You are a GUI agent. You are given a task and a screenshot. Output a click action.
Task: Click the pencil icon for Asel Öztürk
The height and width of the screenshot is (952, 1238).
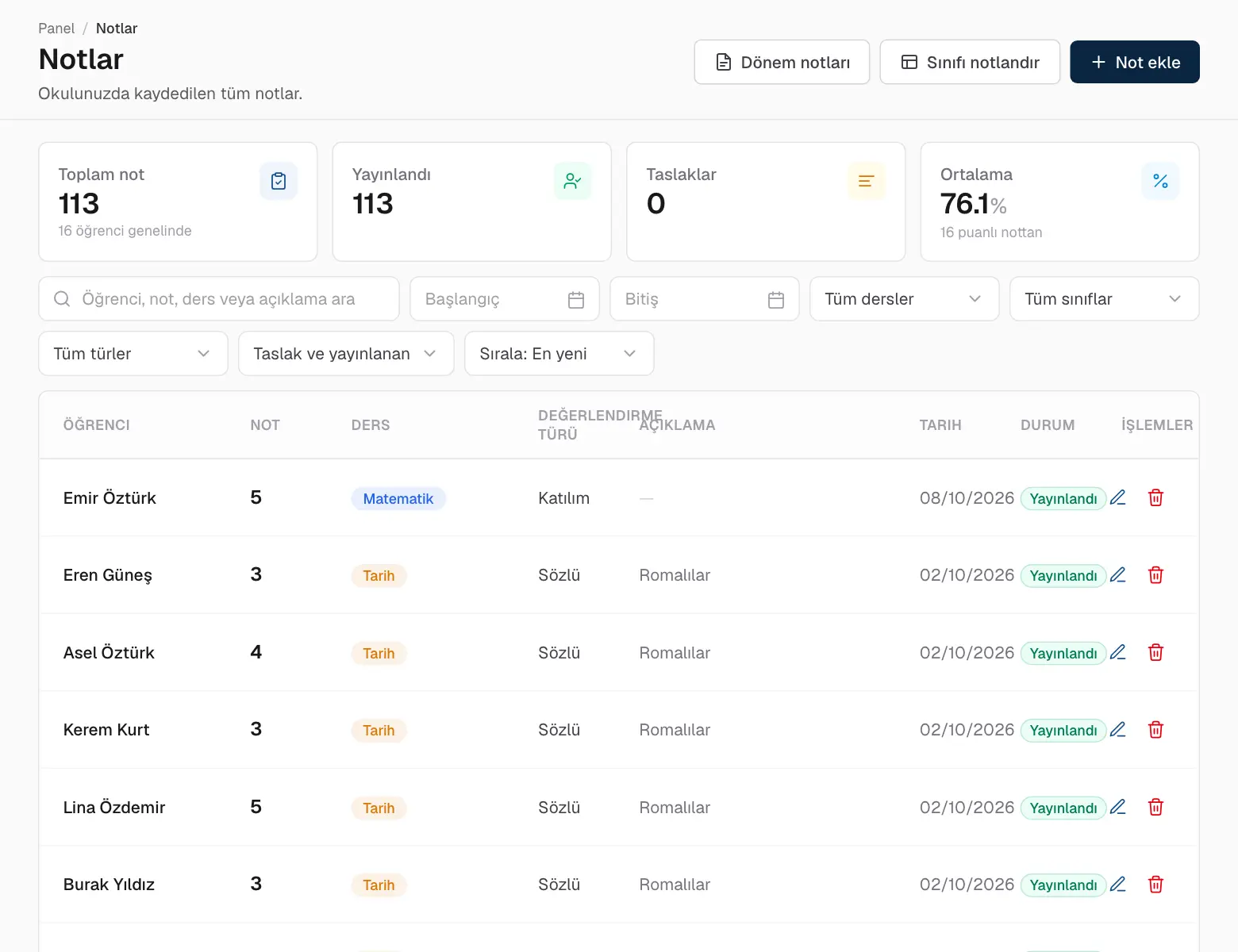1117,653
